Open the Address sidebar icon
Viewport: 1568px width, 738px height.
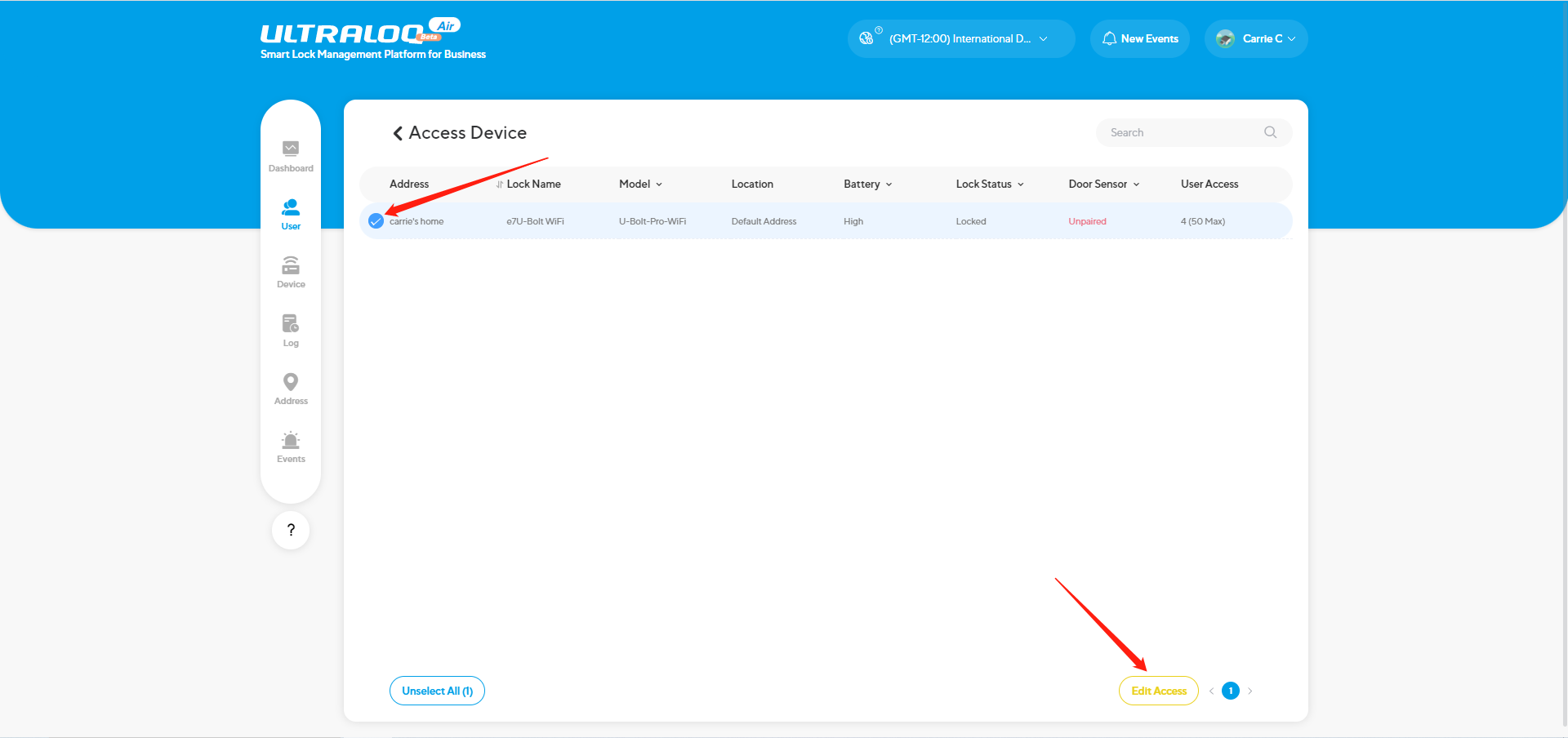[x=291, y=382]
